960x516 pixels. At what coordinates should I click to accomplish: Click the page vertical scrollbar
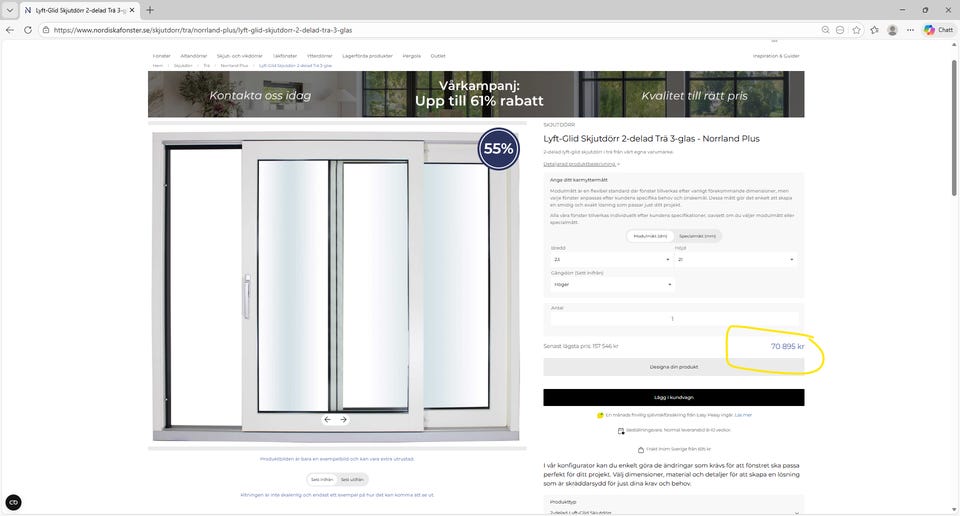(x=954, y=127)
